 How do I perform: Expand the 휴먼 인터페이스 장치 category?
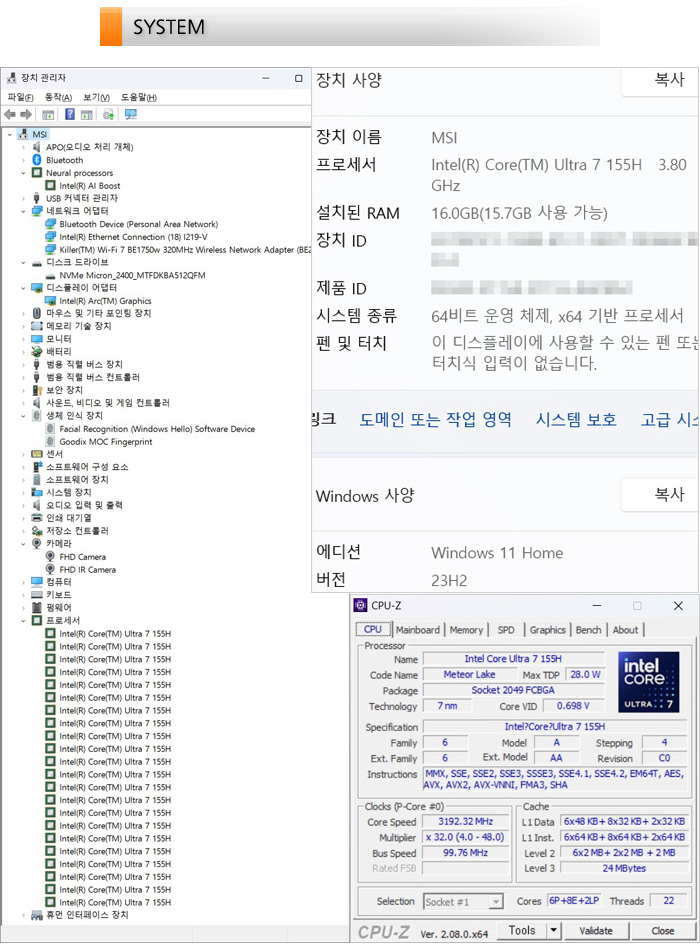click(x=24, y=915)
